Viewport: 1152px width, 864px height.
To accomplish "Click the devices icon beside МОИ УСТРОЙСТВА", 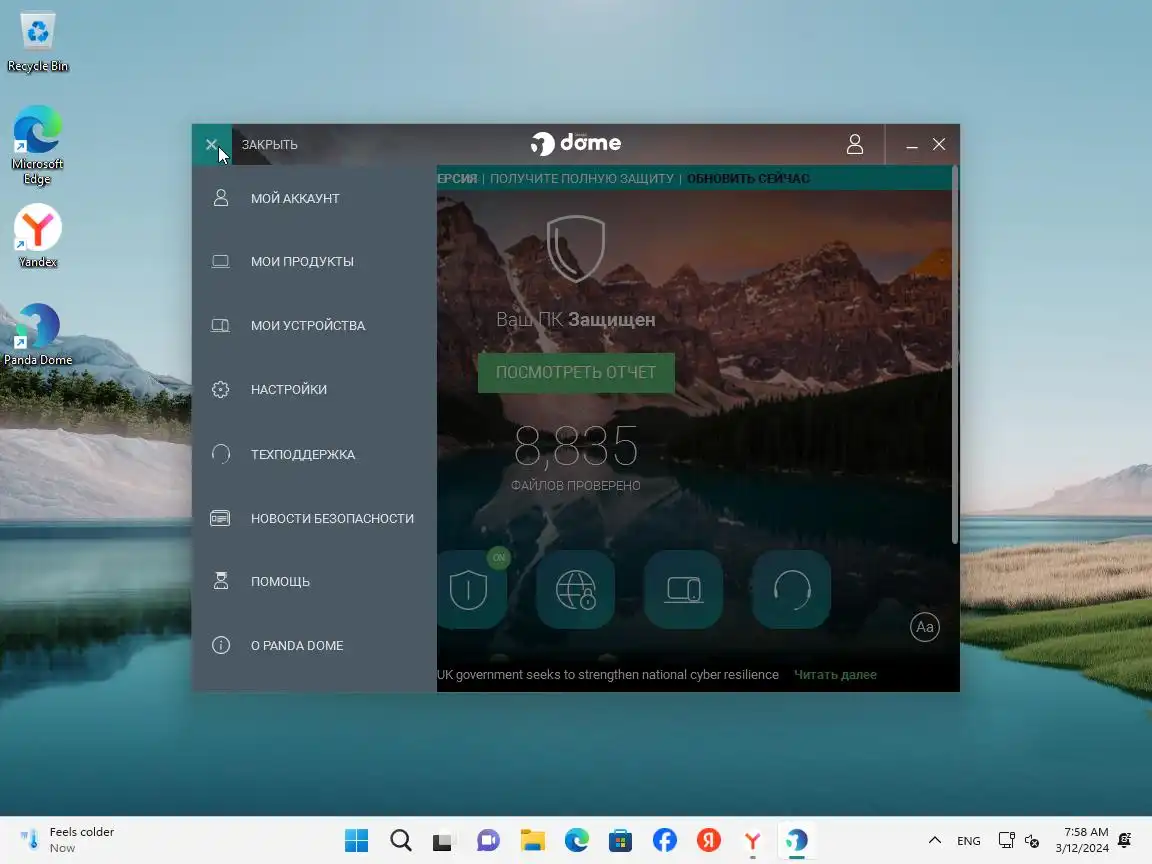I will coord(220,325).
